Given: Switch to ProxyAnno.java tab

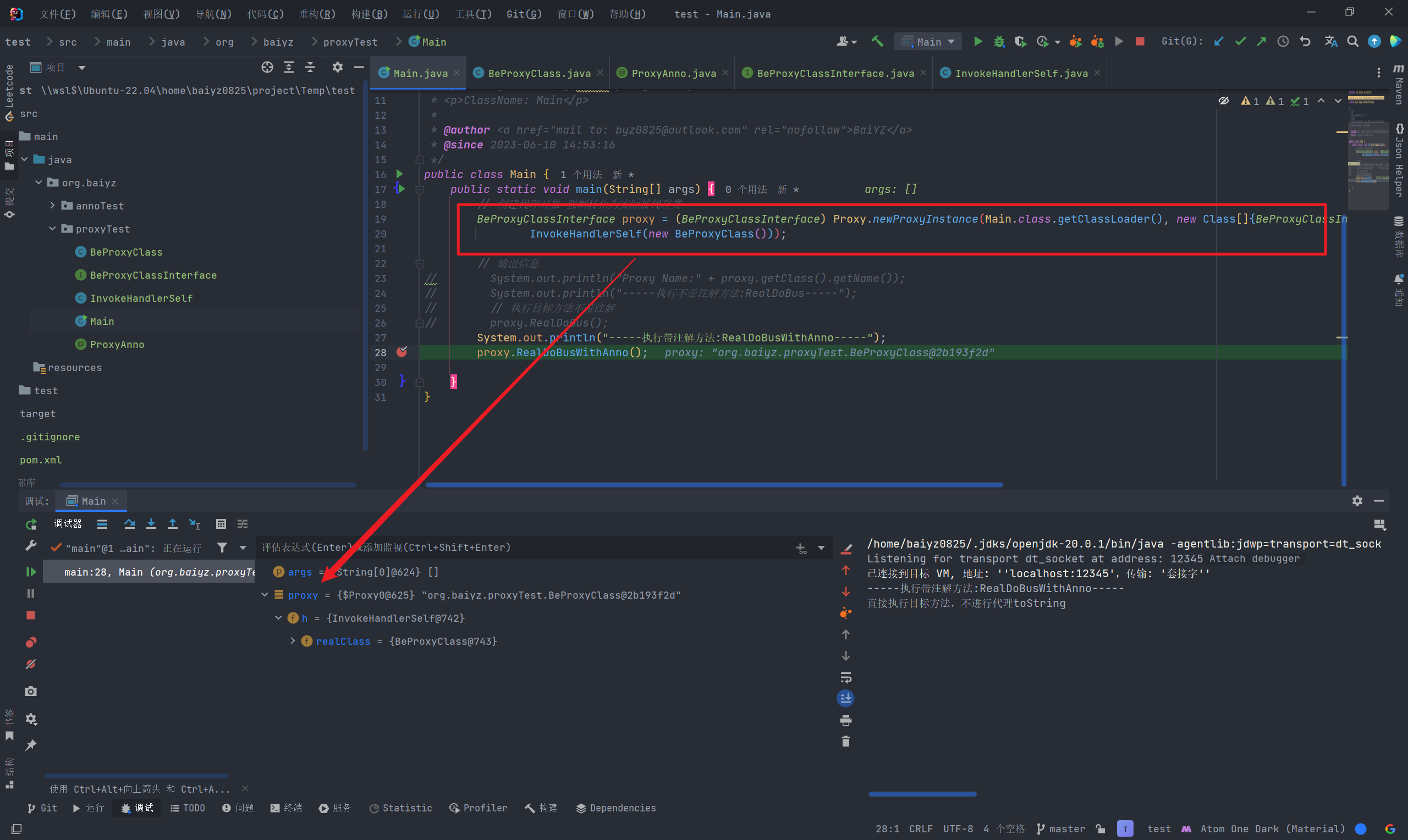Looking at the screenshot, I should 674,73.
